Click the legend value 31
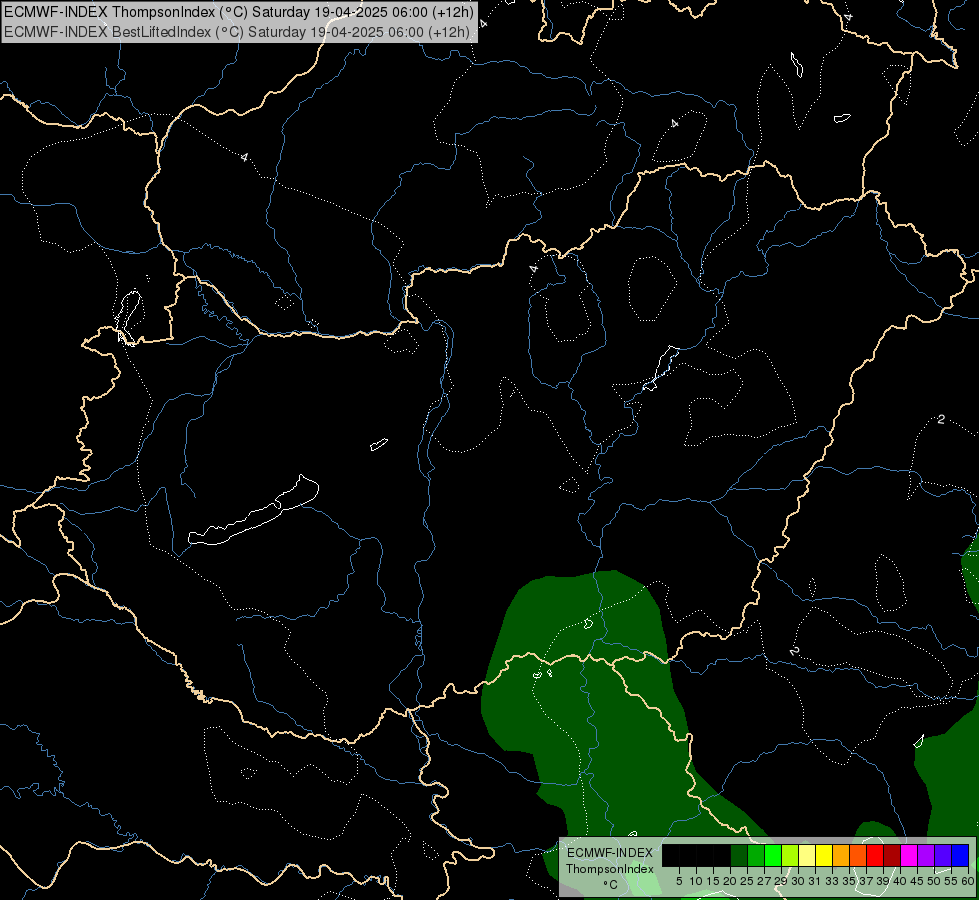Viewport: 979px width, 900px height. [815, 881]
